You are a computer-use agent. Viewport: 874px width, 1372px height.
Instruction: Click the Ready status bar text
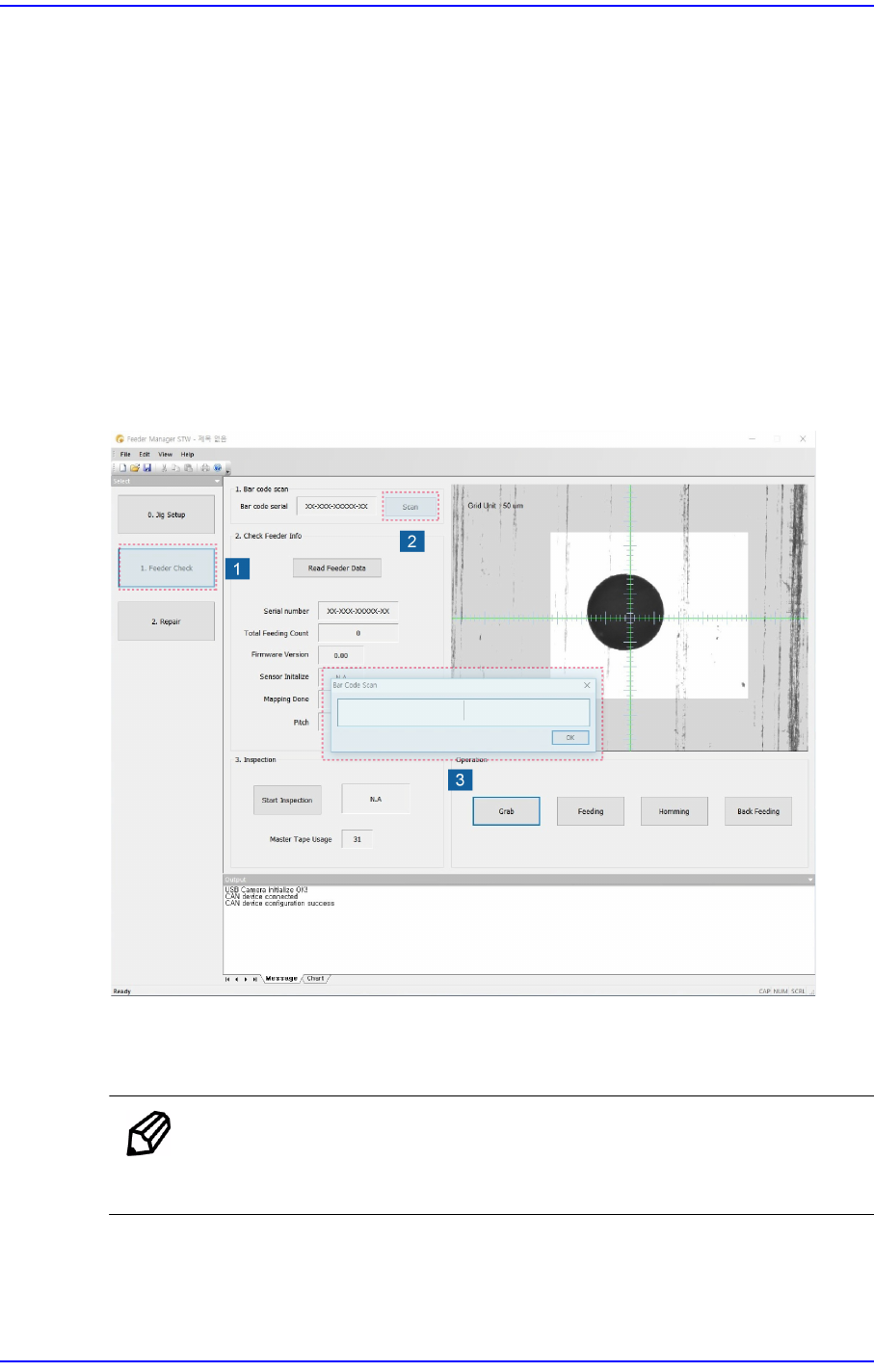[x=122, y=991]
